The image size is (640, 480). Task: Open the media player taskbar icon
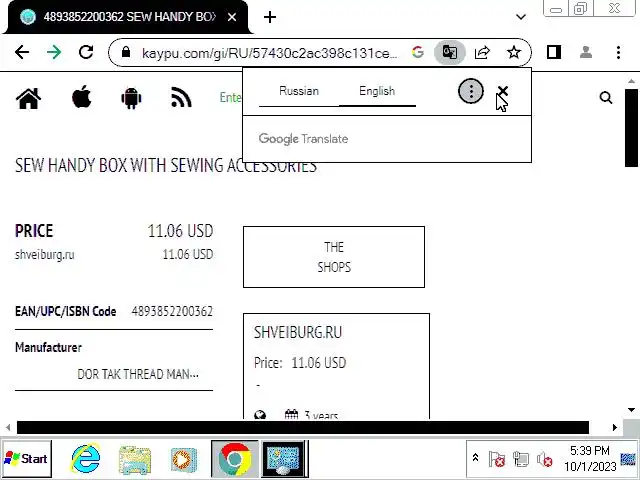tap(184, 460)
